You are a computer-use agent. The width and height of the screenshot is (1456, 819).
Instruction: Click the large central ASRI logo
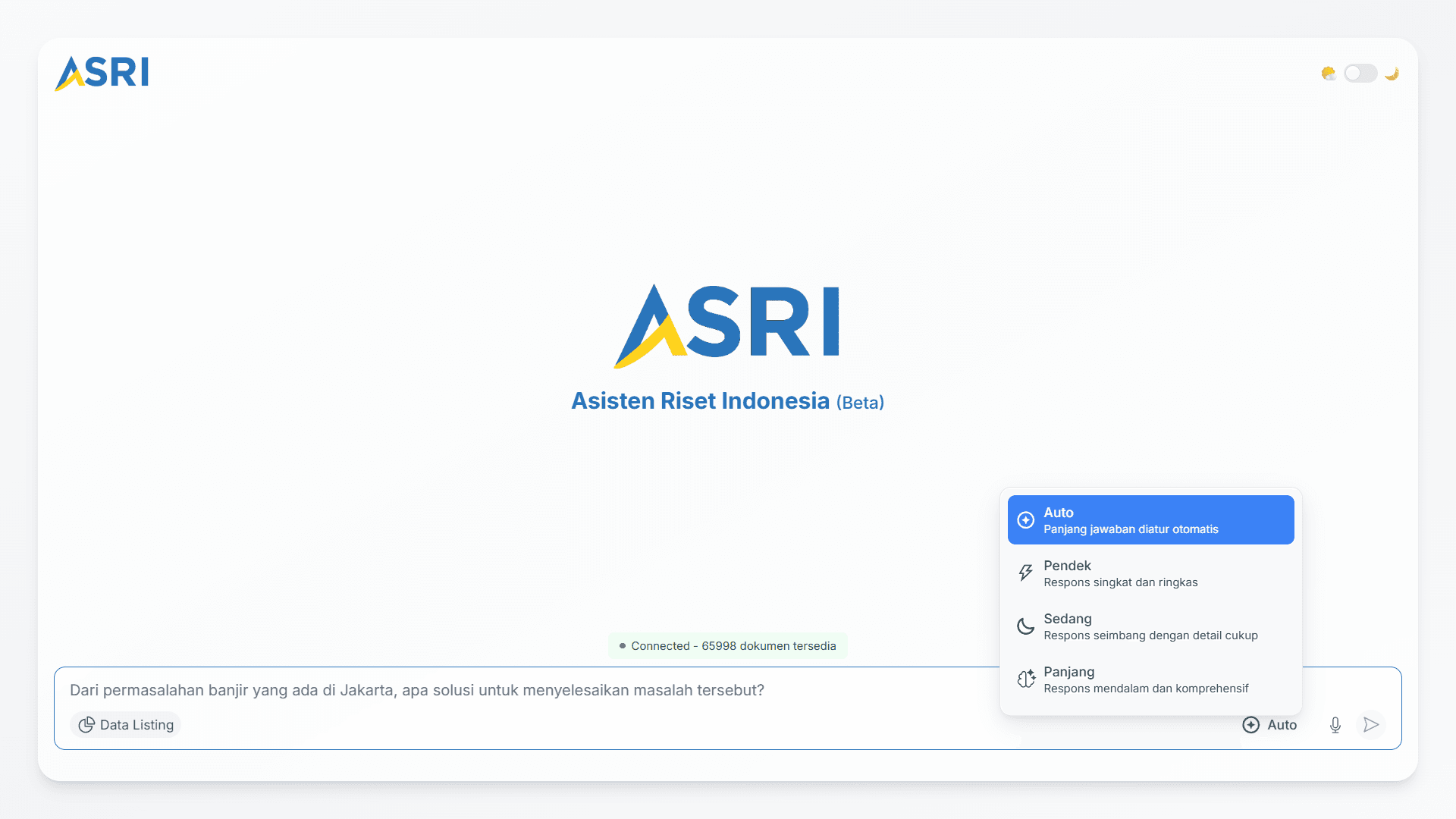point(727,326)
